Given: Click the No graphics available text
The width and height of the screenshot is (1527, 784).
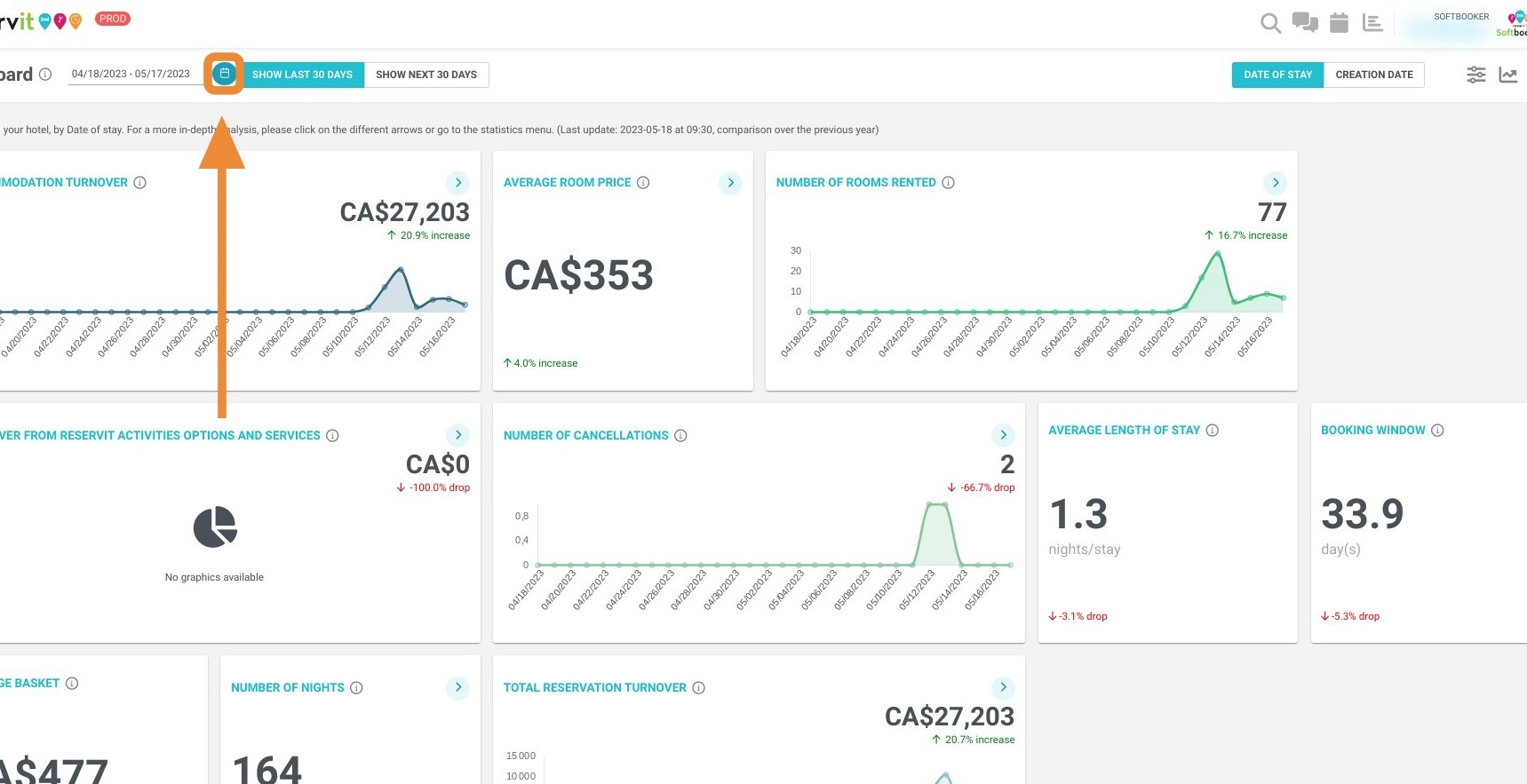Looking at the screenshot, I should pyautogui.click(x=214, y=577).
